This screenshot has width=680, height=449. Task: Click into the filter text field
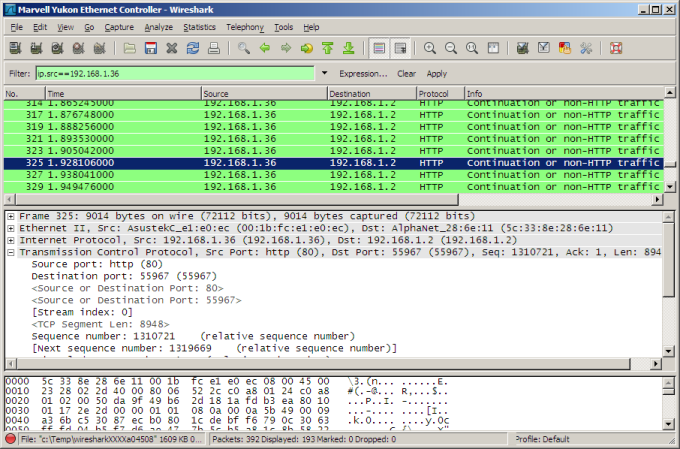pos(175,73)
